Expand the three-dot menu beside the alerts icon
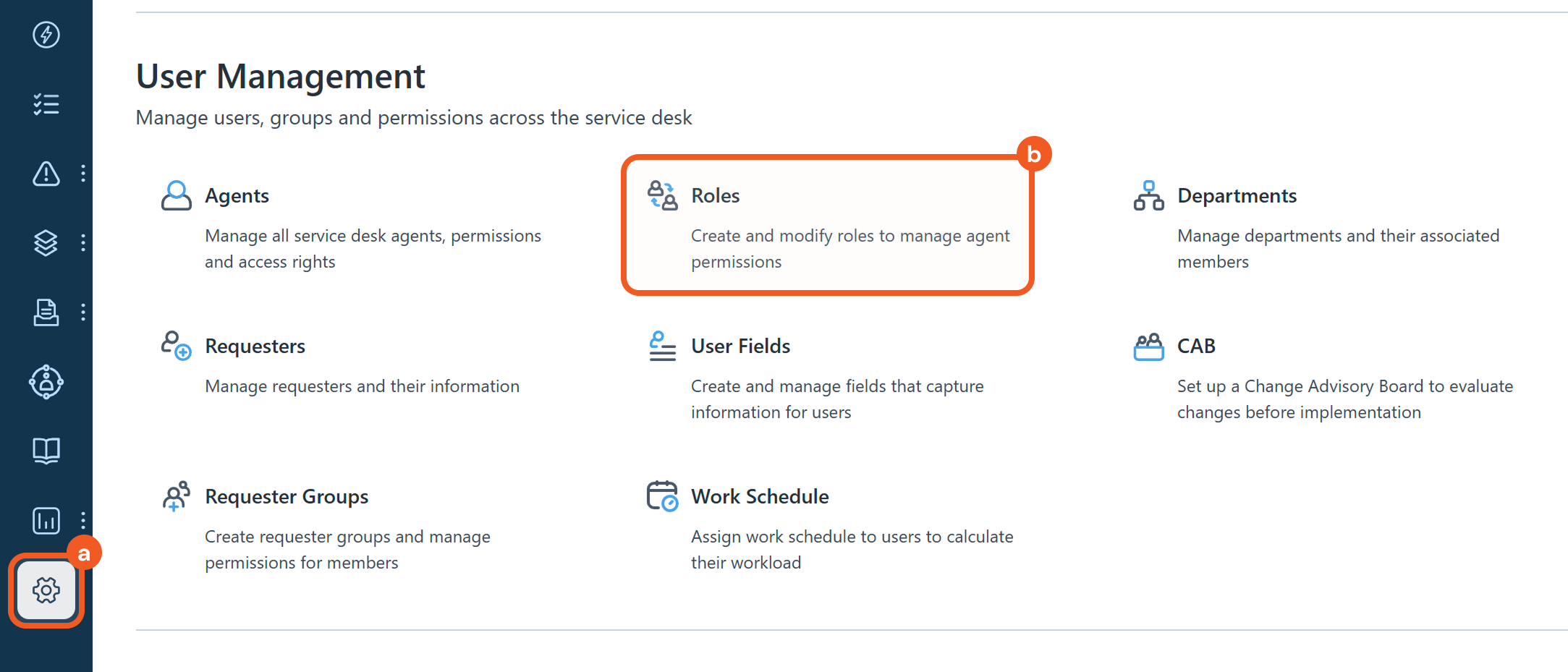This screenshot has height=672, width=1568. click(x=83, y=174)
